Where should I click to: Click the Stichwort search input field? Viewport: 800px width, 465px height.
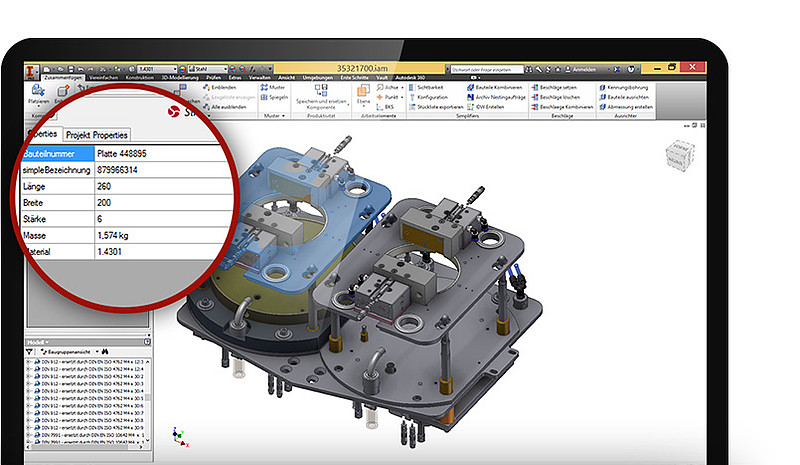pyautogui.click(x=487, y=69)
